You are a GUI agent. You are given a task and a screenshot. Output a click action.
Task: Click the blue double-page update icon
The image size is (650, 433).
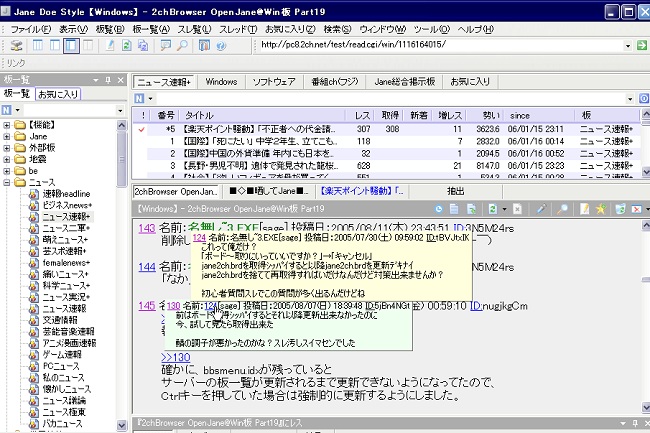[x=143, y=45]
